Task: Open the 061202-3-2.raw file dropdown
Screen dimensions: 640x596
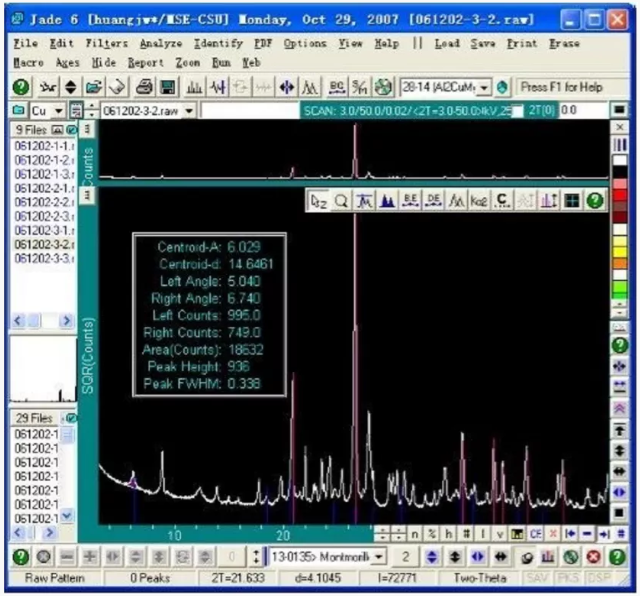Action: [x=189, y=111]
